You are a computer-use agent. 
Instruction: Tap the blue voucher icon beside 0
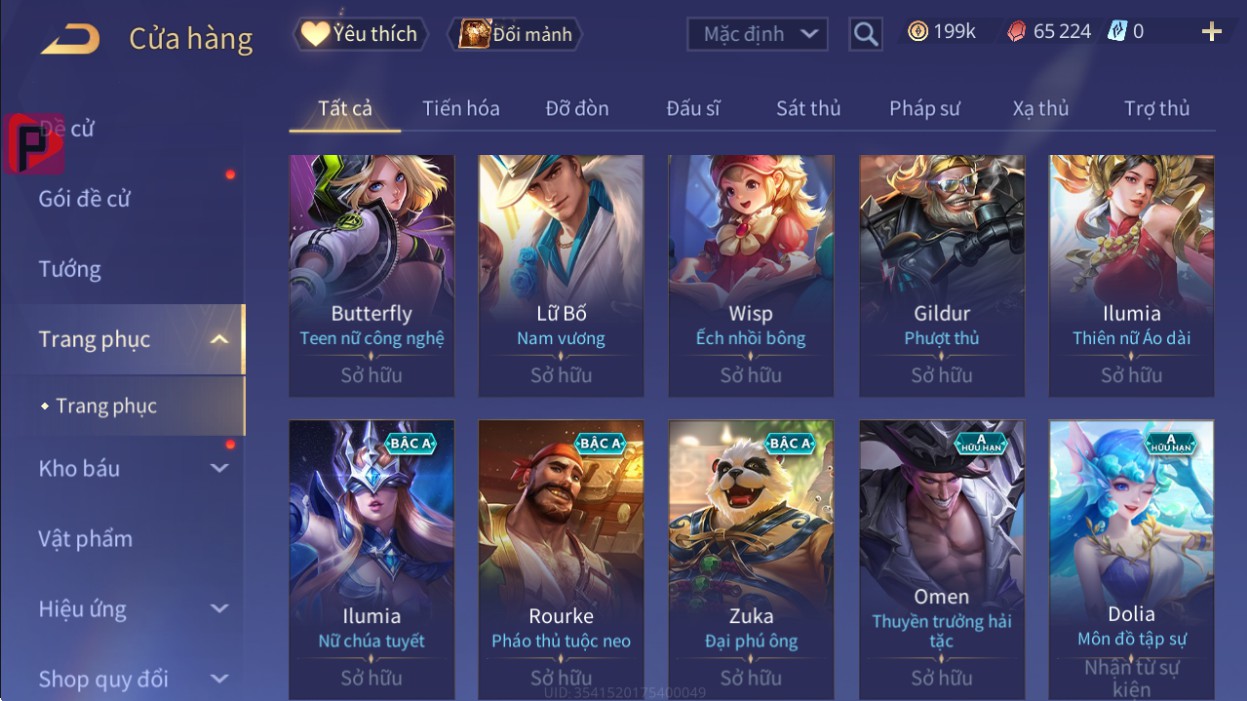point(1117,32)
